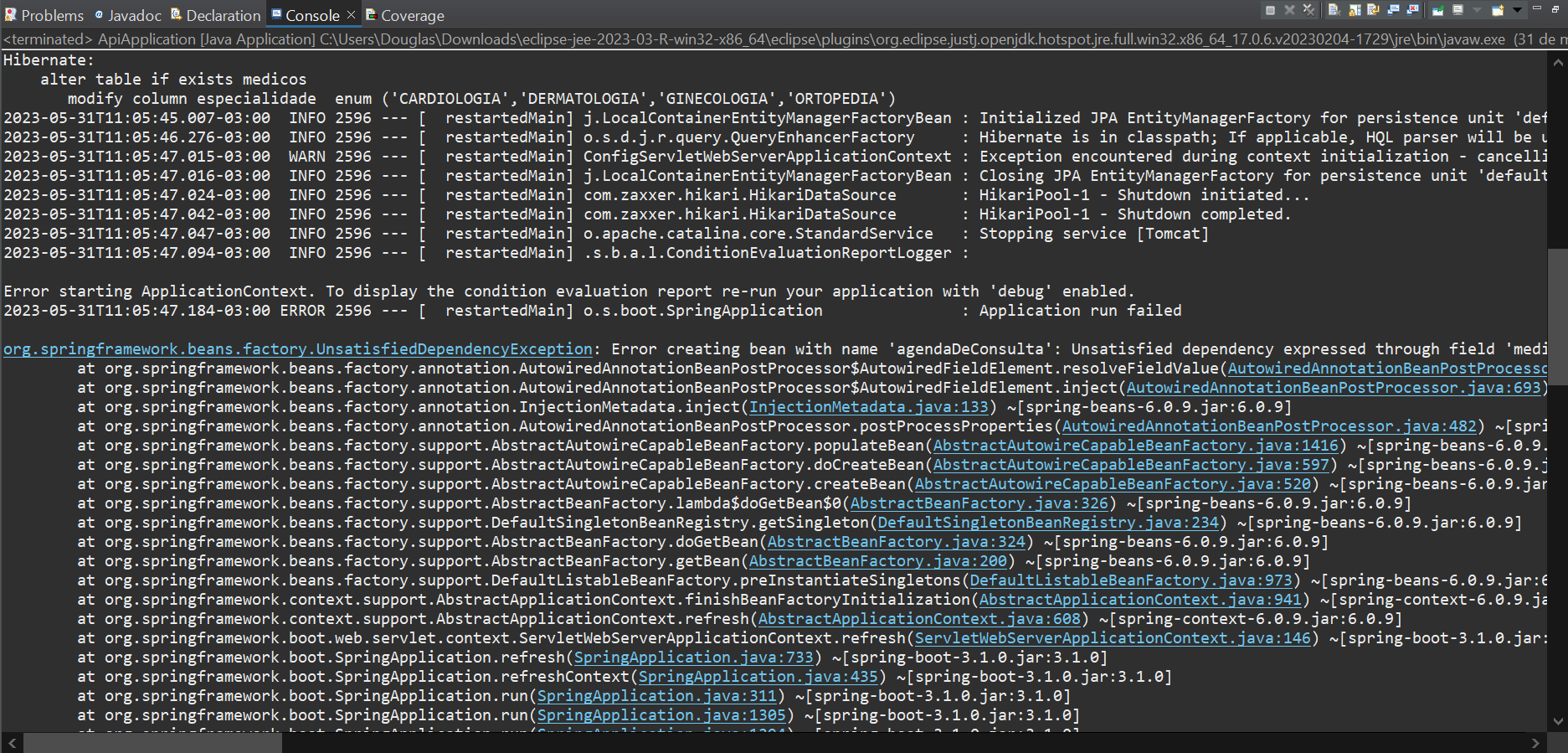Open AbstractApplicationContext.java:941 link
This screenshot has height=753, width=1568.
[1140, 600]
